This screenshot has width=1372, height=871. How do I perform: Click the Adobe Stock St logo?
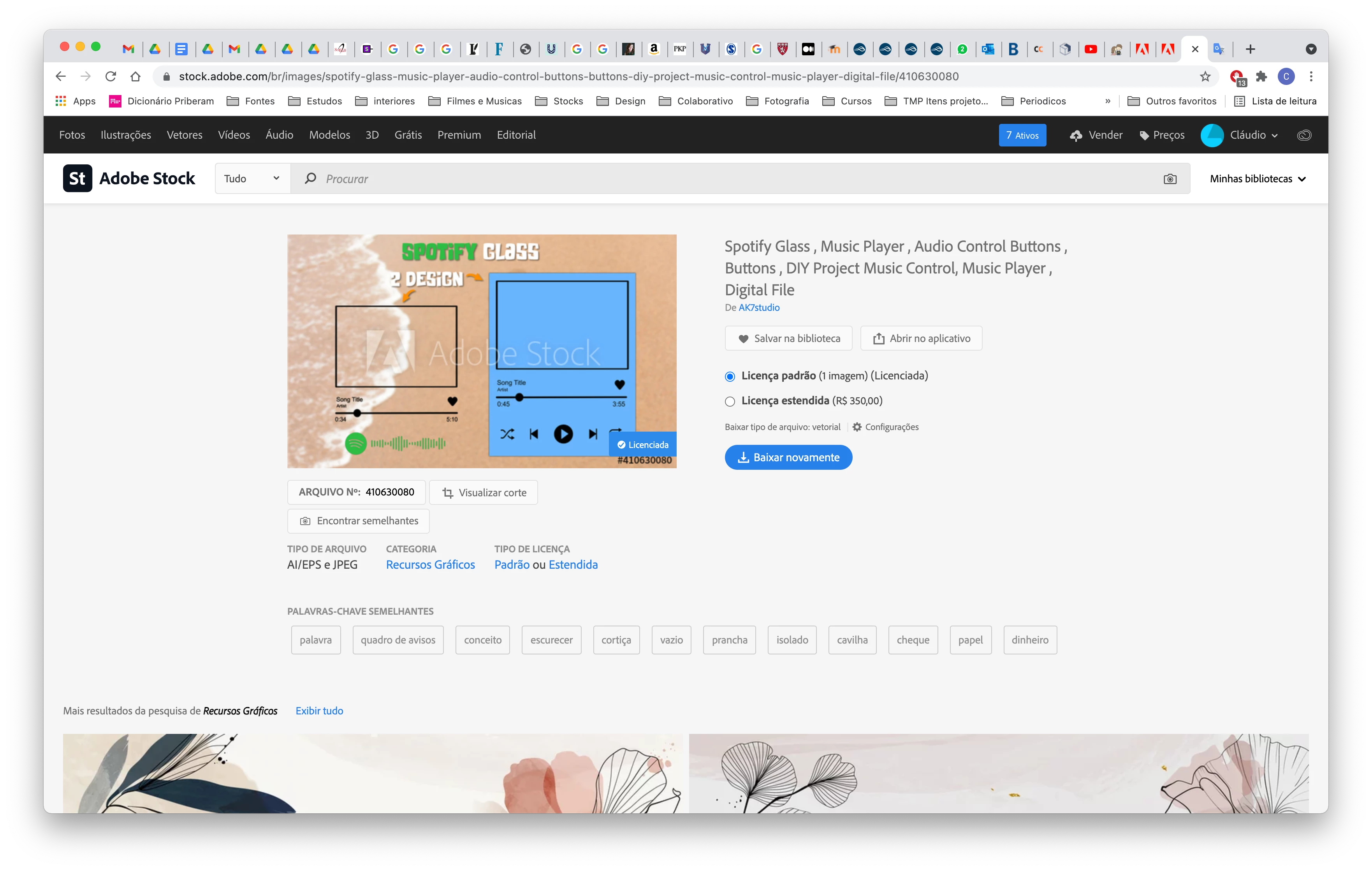[x=77, y=178]
